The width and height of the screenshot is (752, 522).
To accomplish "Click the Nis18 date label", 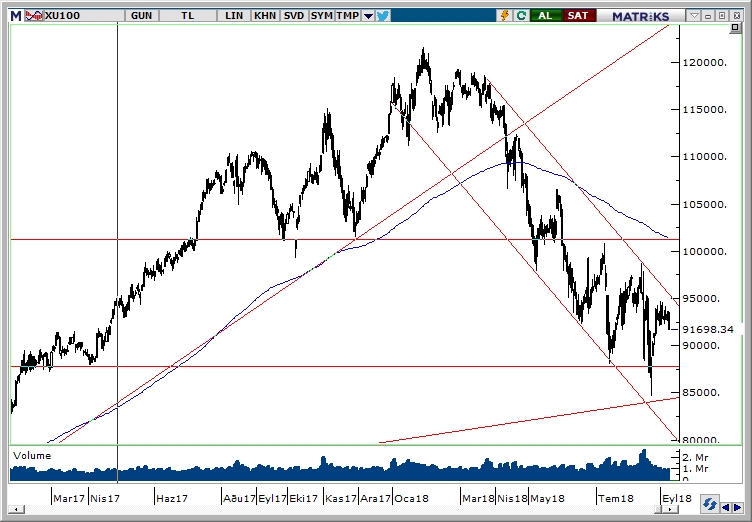I will click(512, 498).
